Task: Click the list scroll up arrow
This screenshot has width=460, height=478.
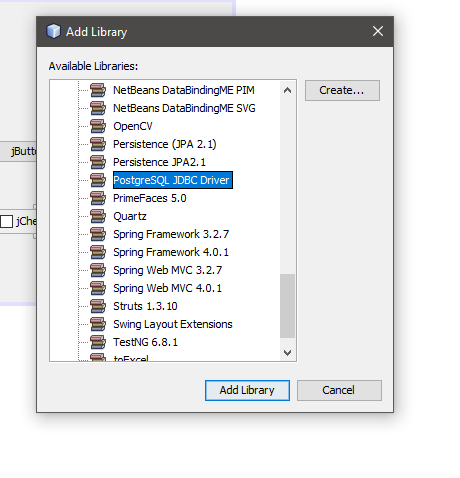Action: pyautogui.click(x=287, y=90)
